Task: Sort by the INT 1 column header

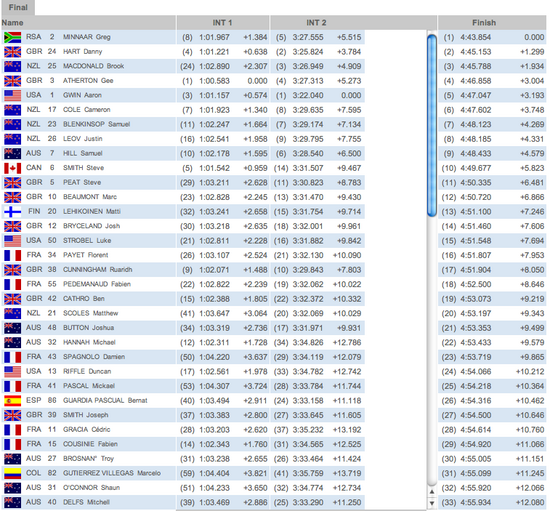Action: [223, 23]
